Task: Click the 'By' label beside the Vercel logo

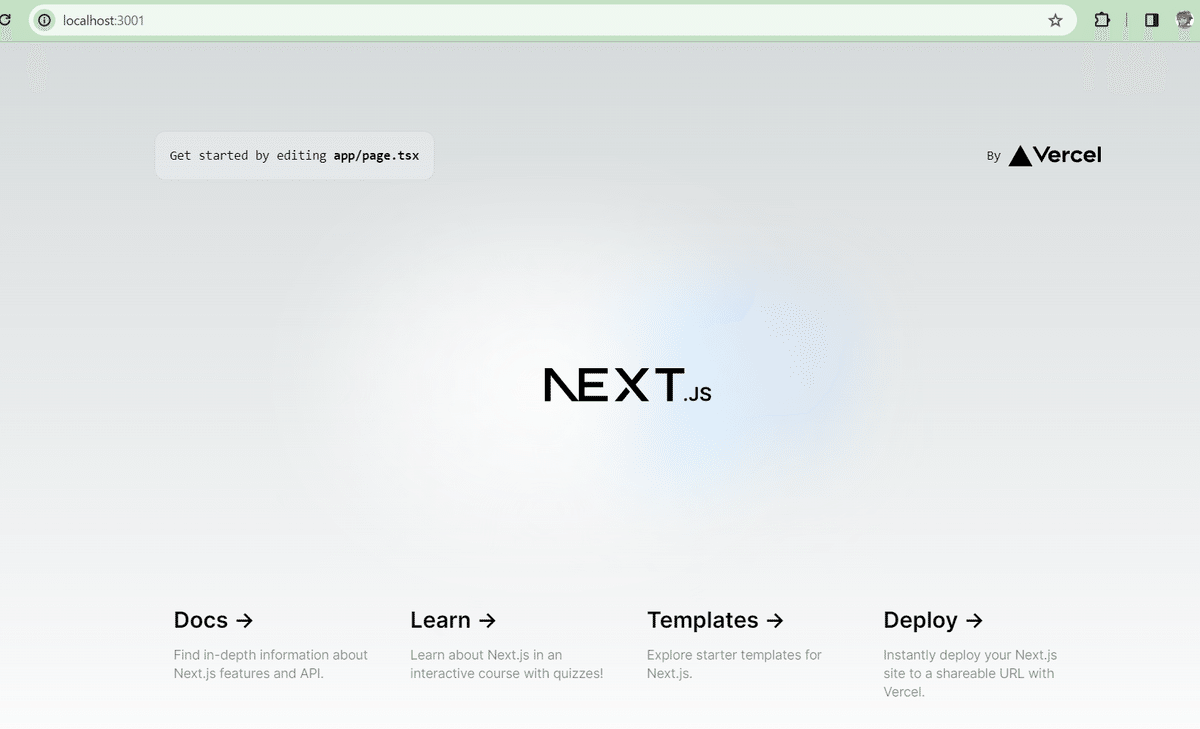Action: [993, 156]
